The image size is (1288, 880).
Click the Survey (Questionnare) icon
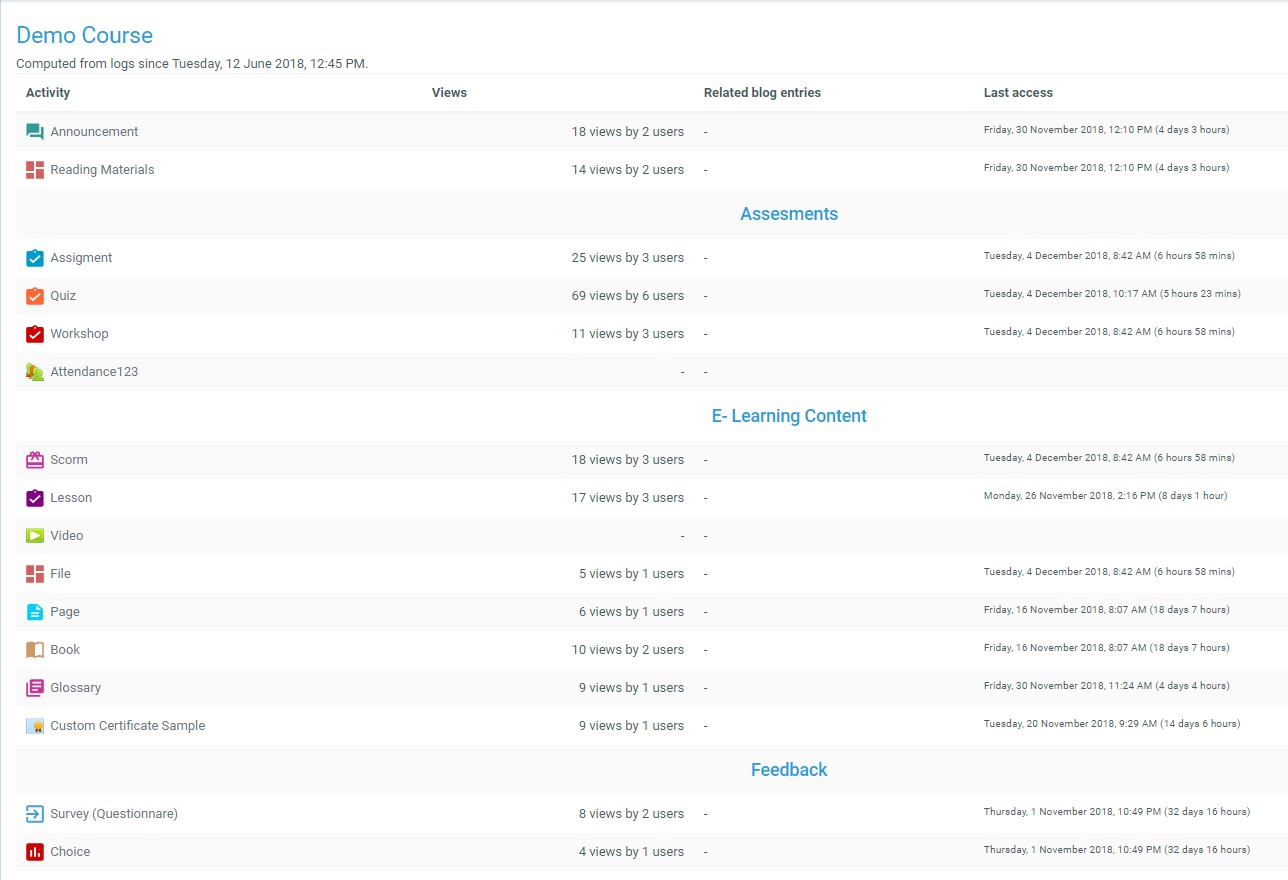[x=35, y=814]
